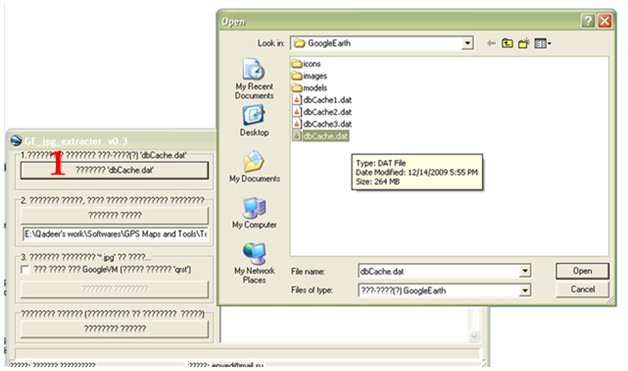
Task: Click the Cancel button
Action: [x=582, y=289]
